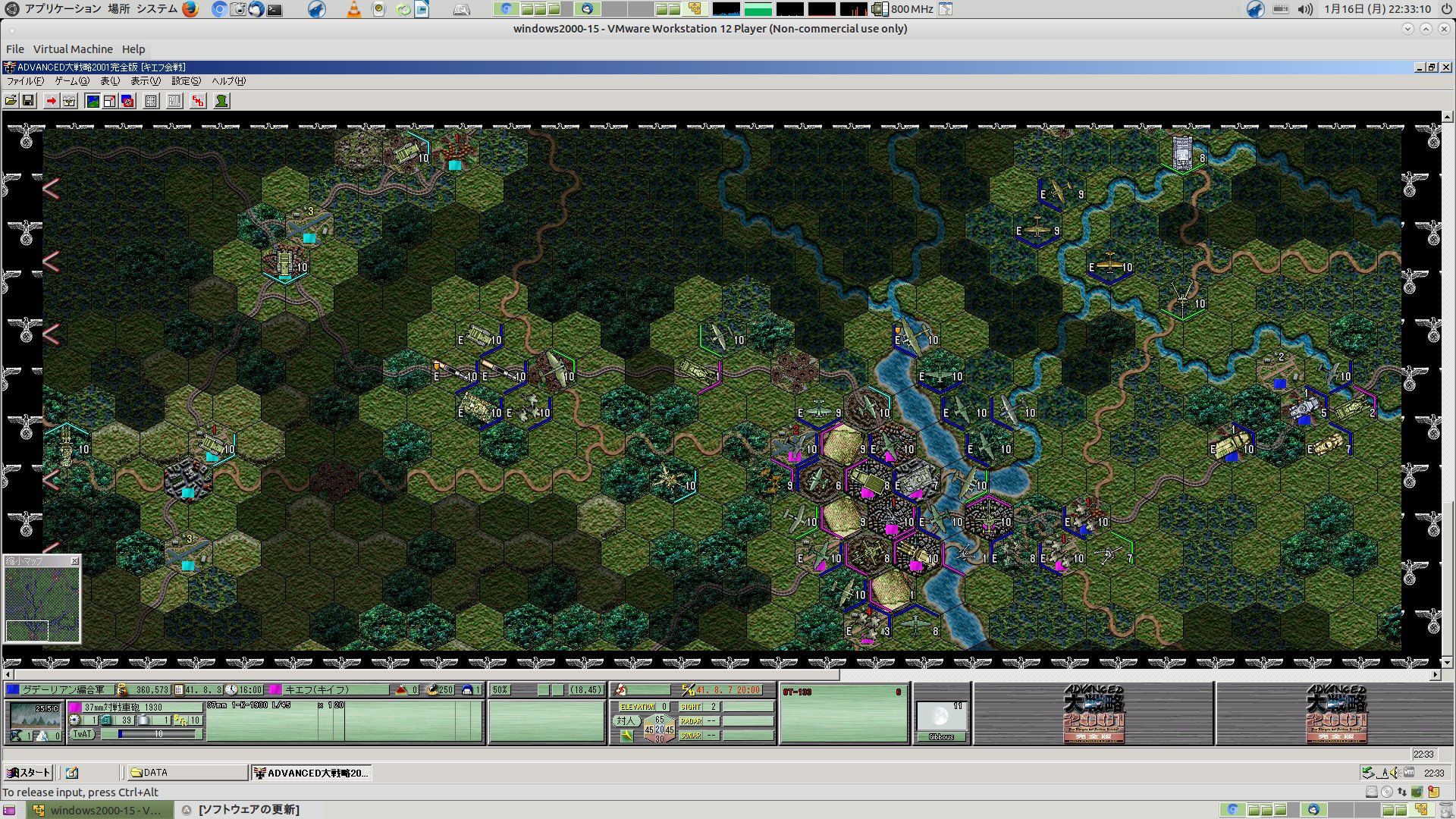
Task: Click the blue flag for グデーリアン編合軍
Action: click(13, 690)
